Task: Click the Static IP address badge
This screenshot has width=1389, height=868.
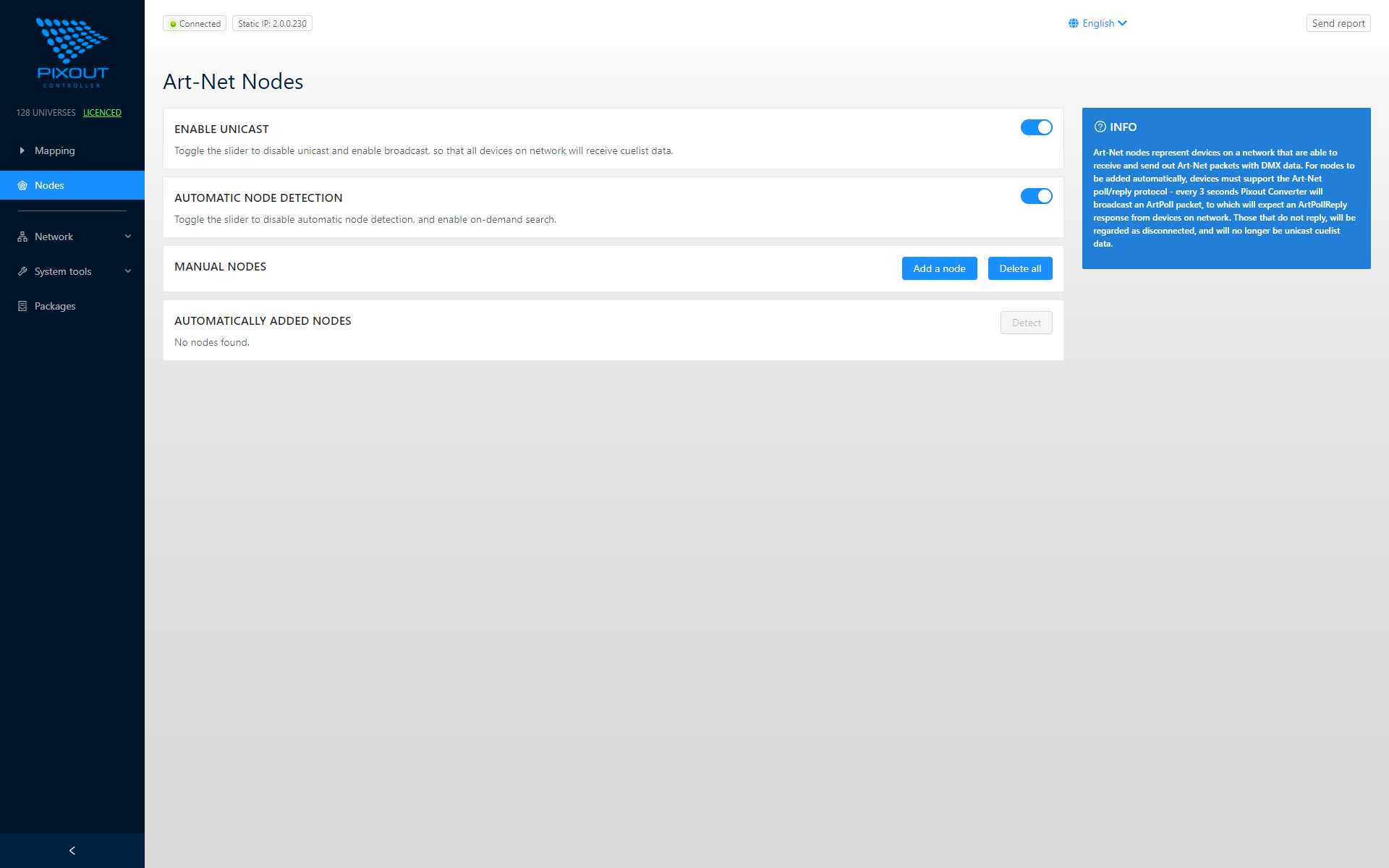Action: pos(271,23)
